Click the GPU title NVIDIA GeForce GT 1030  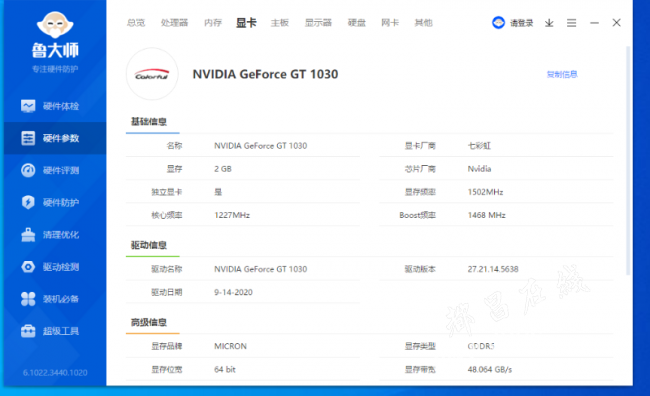pos(265,74)
